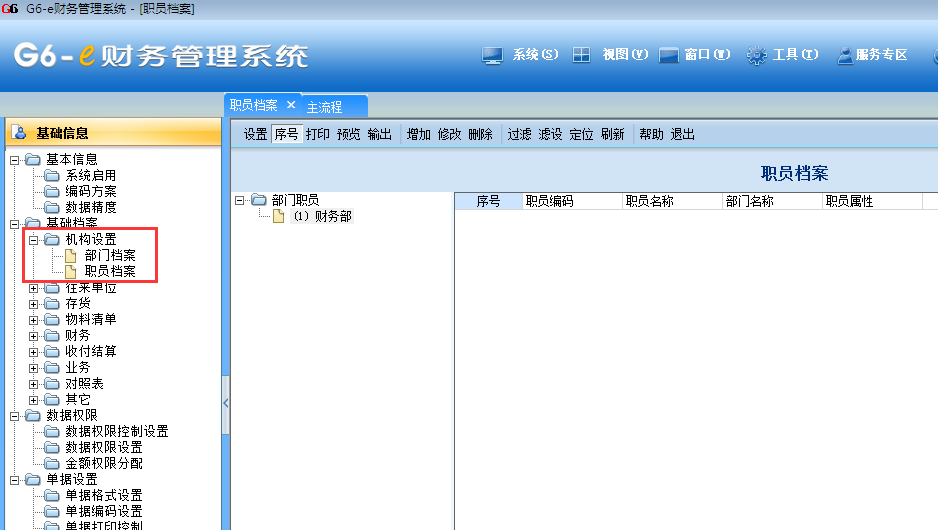Click the 物料清单 folder icon
This screenshot has width=938, height=530.
tap(52, 319)
